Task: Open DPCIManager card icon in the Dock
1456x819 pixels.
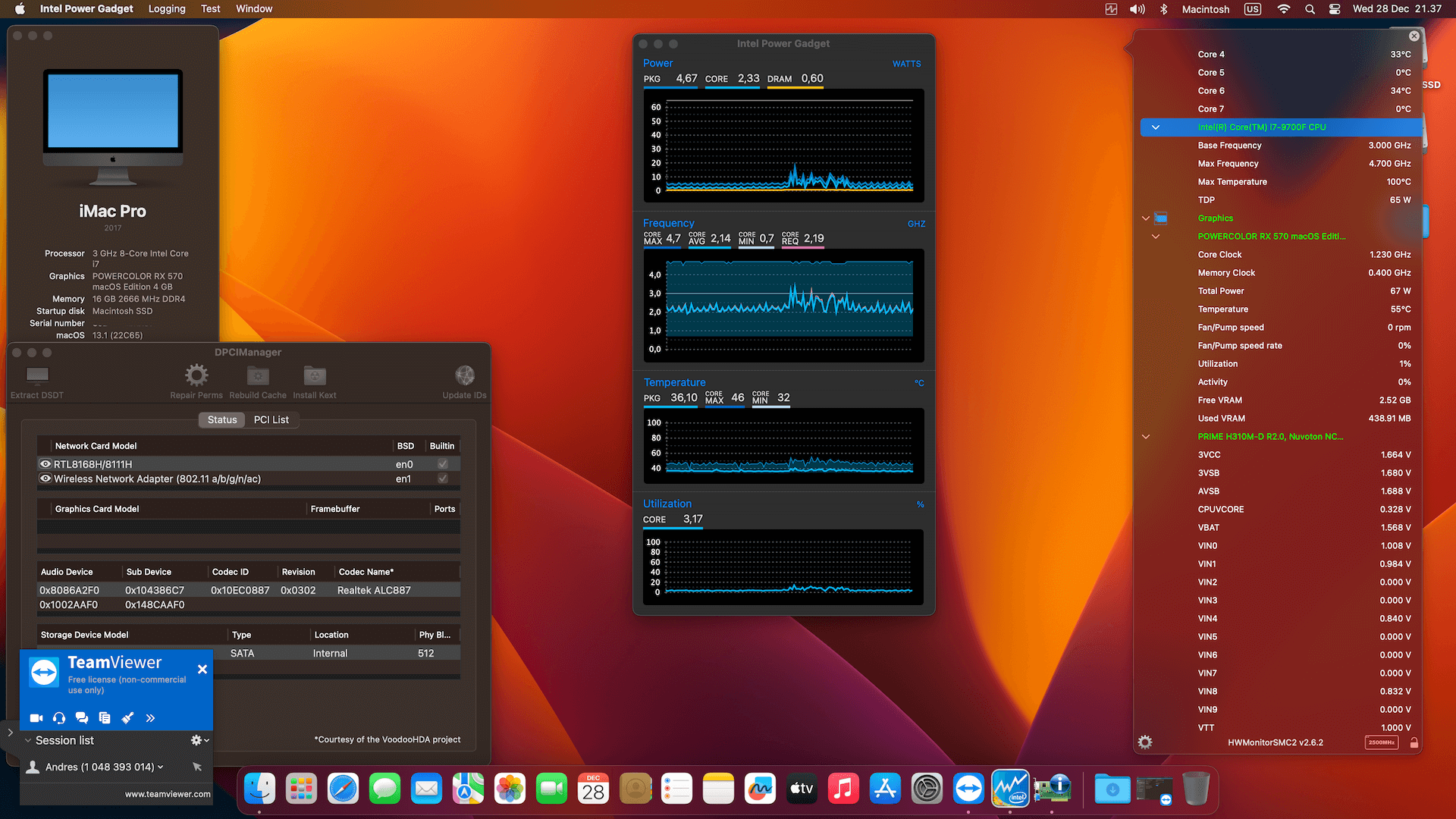Action: (x=1052, y=789)
